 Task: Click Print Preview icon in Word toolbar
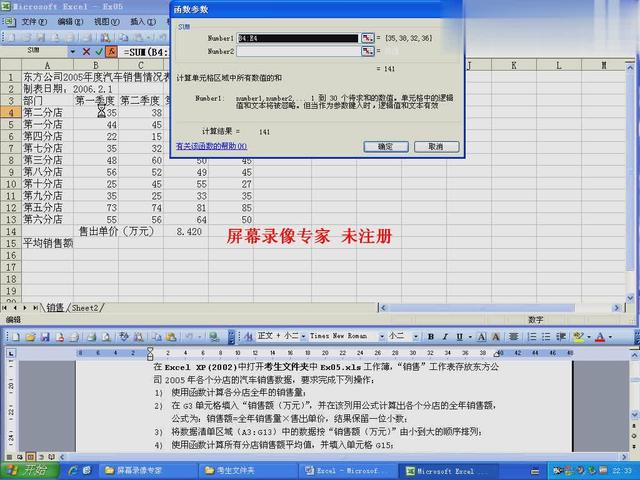click(106, 337)
